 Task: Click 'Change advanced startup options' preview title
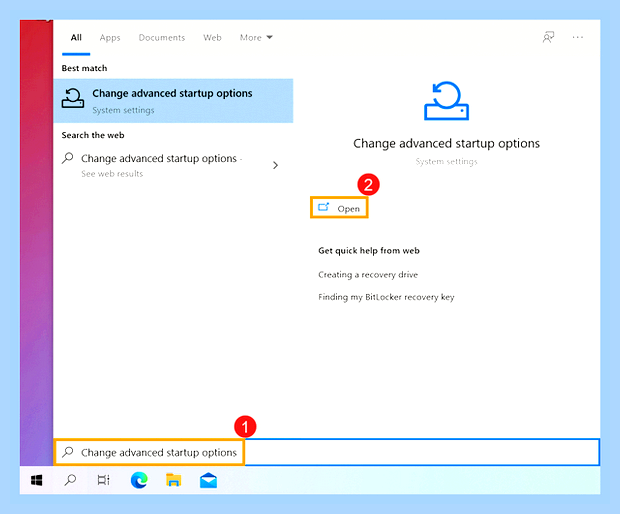click(446, 143)
